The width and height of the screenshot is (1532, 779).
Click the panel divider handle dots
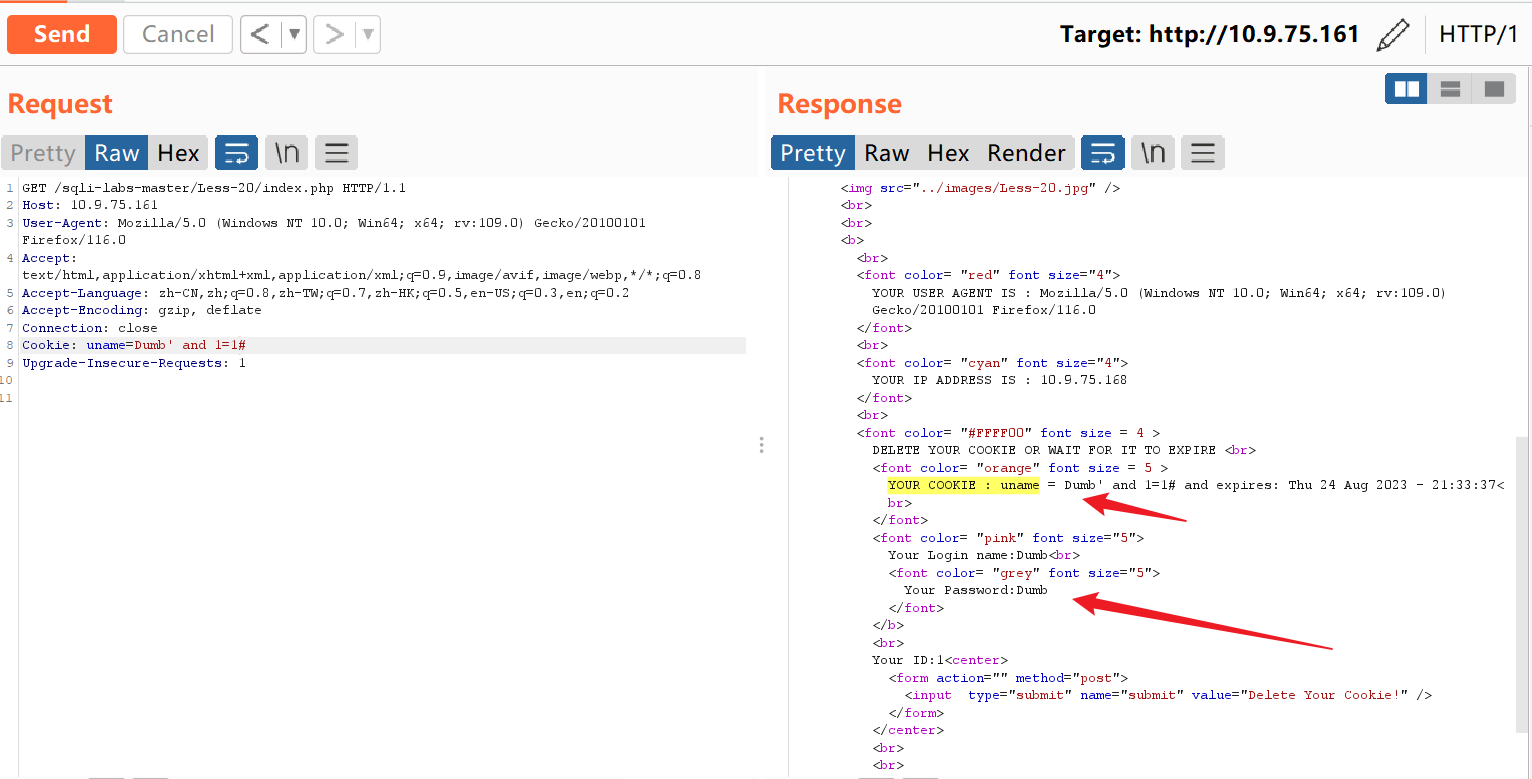tap(762, 445)
